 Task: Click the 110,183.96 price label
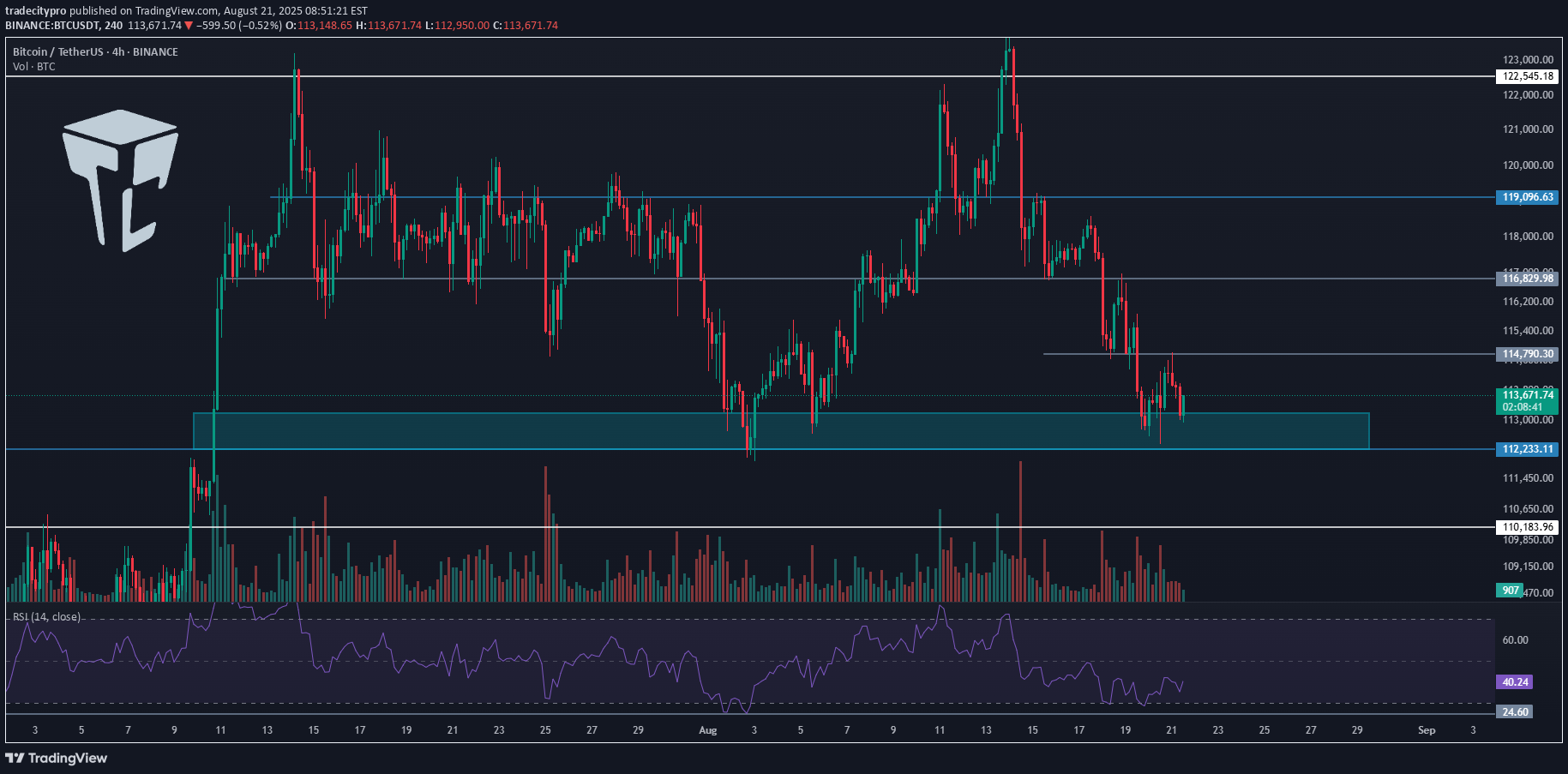pyautogui.click(x=1528, y=527)
